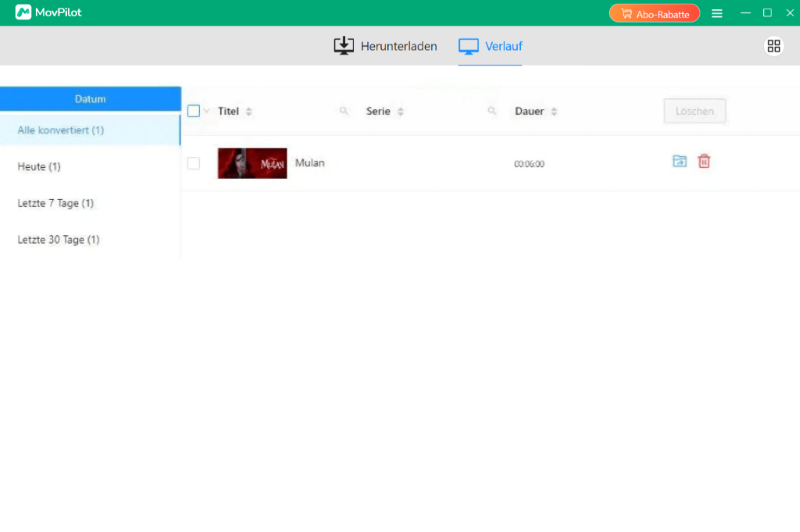Screen dimensions: 800x532
Task: Open the Abo-Rabatte subscription offer
Action: (x=654, y=14)
